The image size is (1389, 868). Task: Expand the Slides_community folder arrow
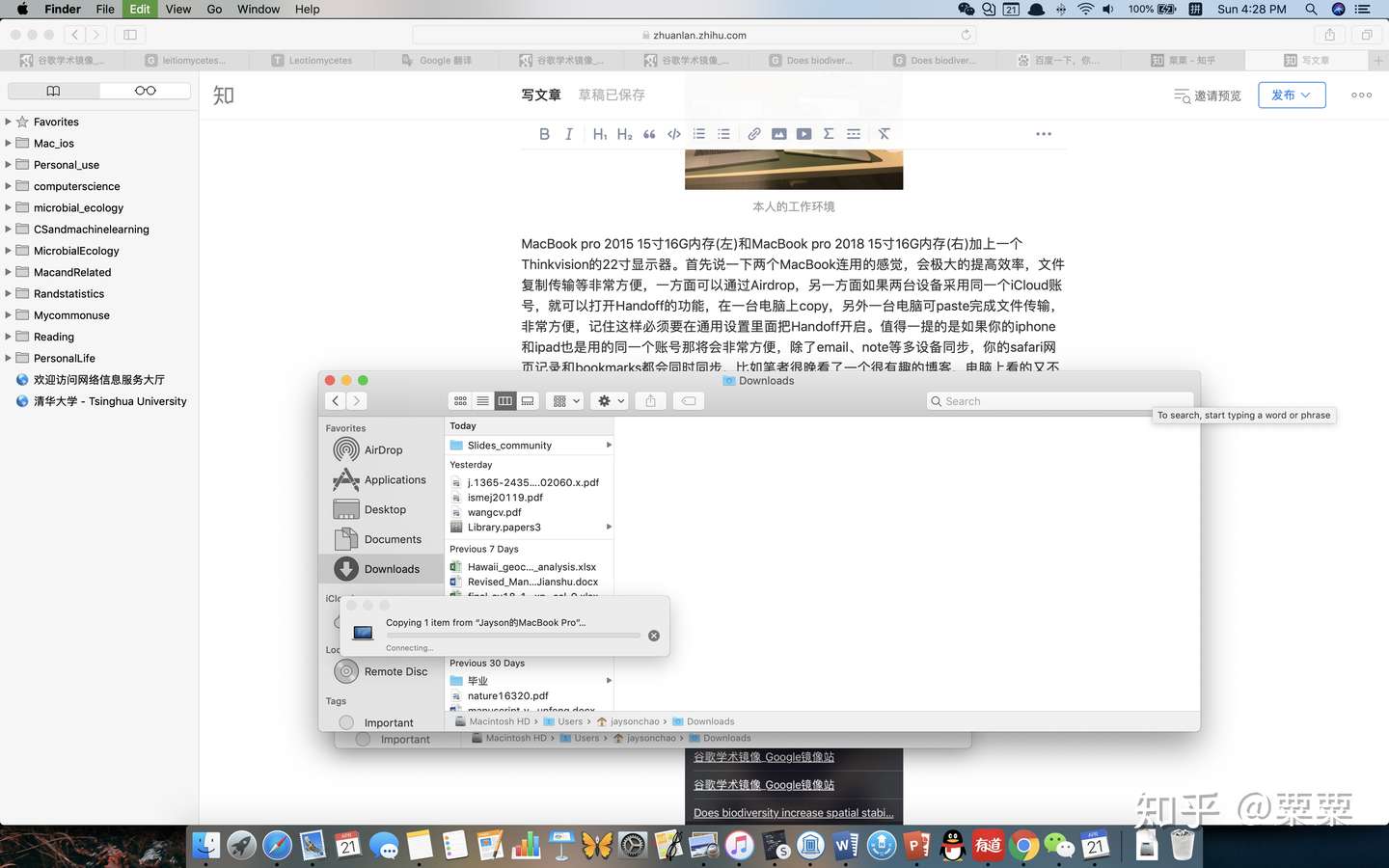click(608, 446)
